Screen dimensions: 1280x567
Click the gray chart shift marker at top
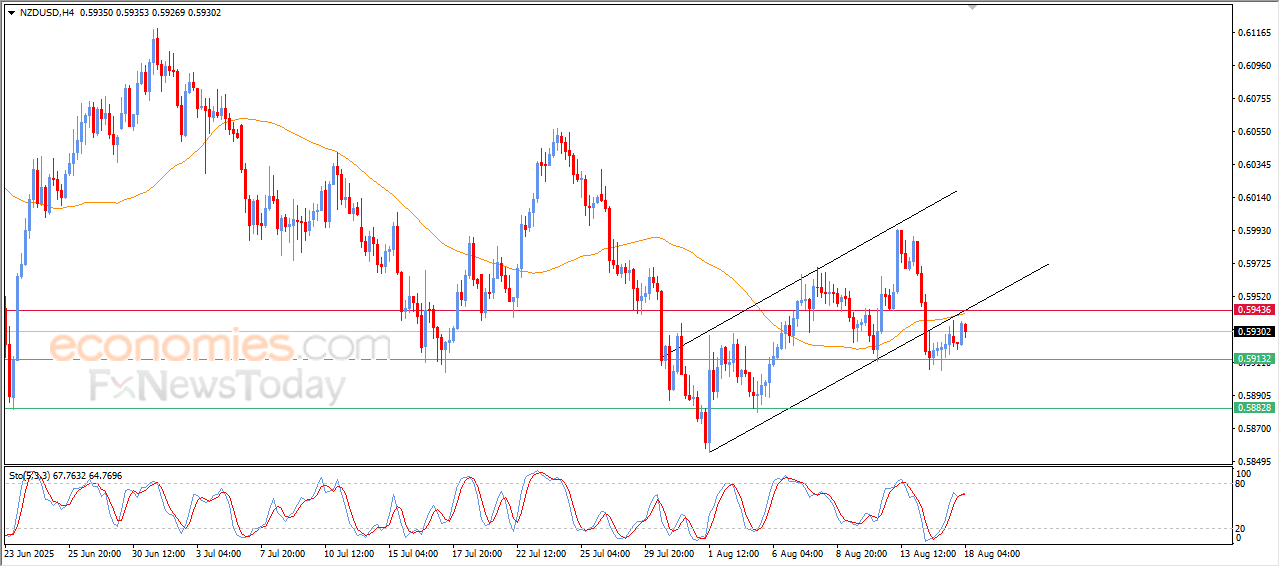[x=972, y=7]
